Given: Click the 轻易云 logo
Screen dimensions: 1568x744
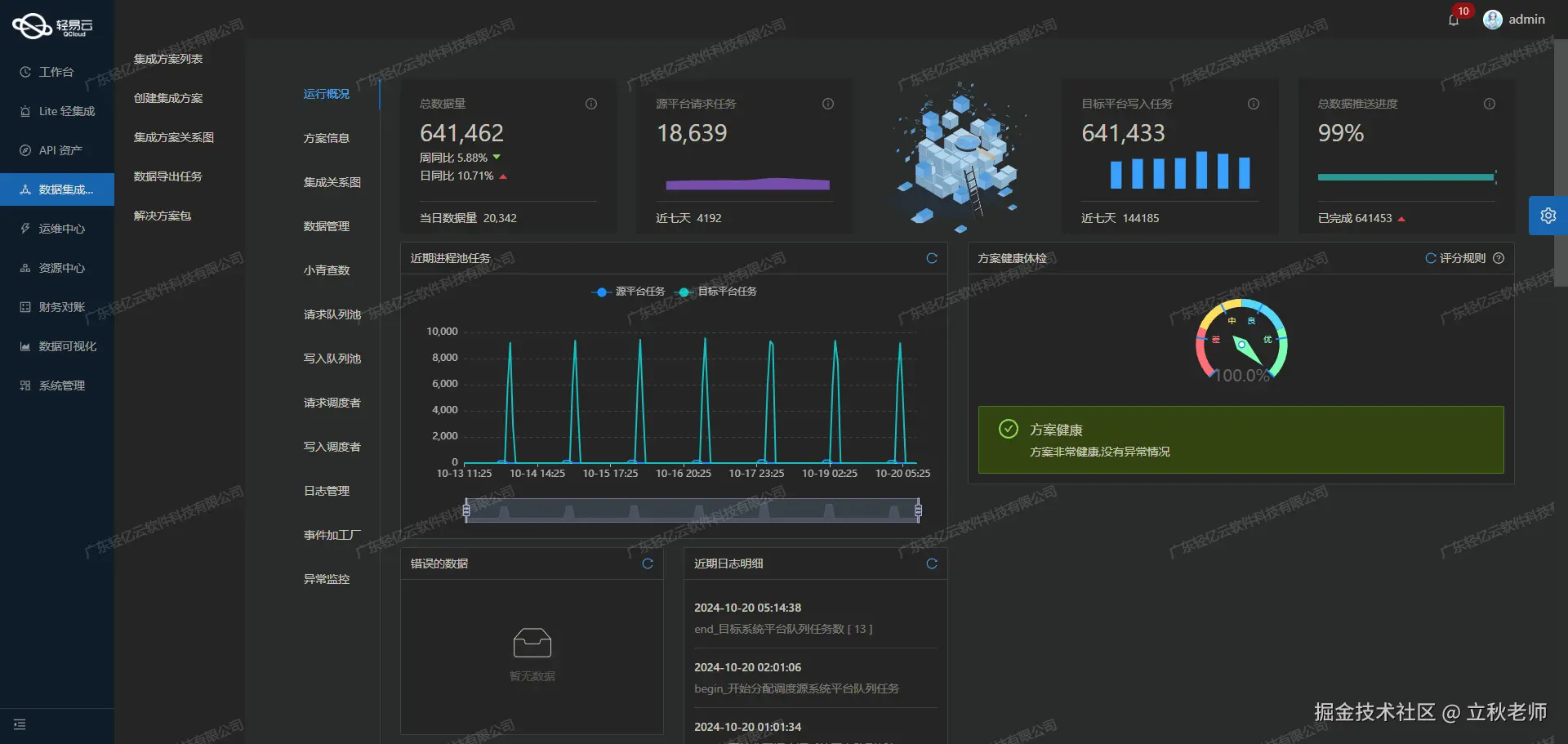Looking at the screenshot, I should point(52,26).
